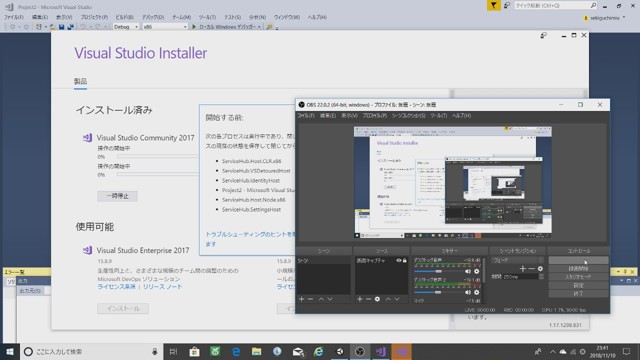Open Windows Start menu
The height and width of the screenshot is (360, 640).
(x=10, y=351)
